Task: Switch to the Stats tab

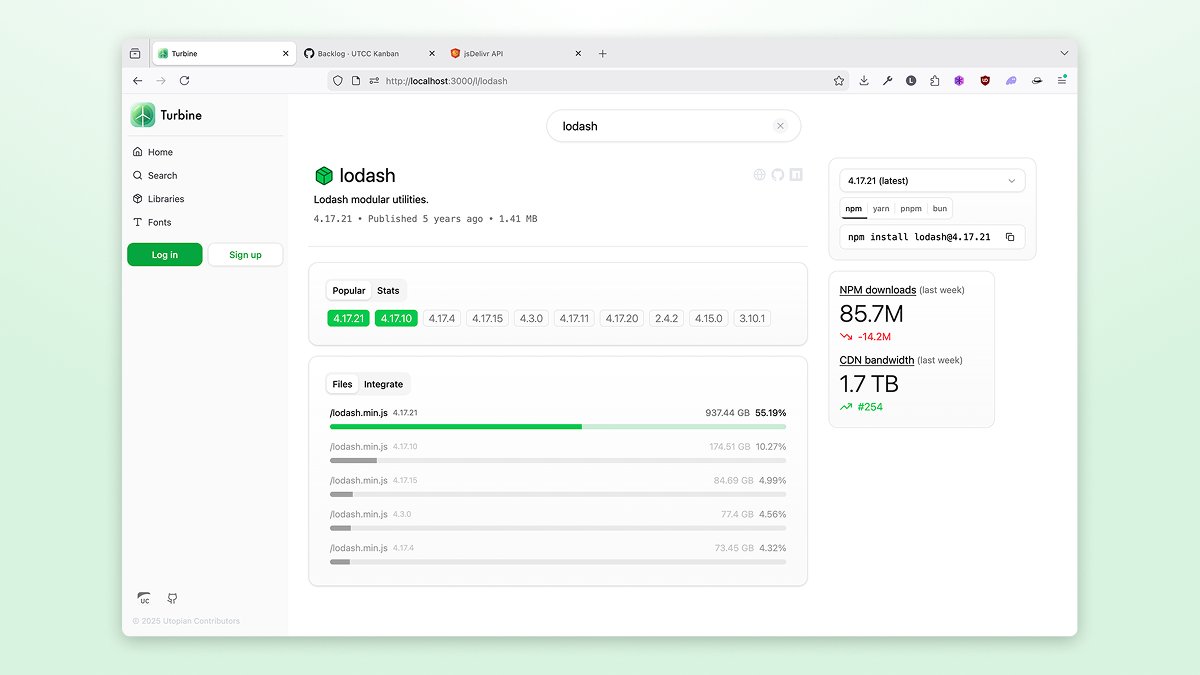Action: (x=388, y=291)
